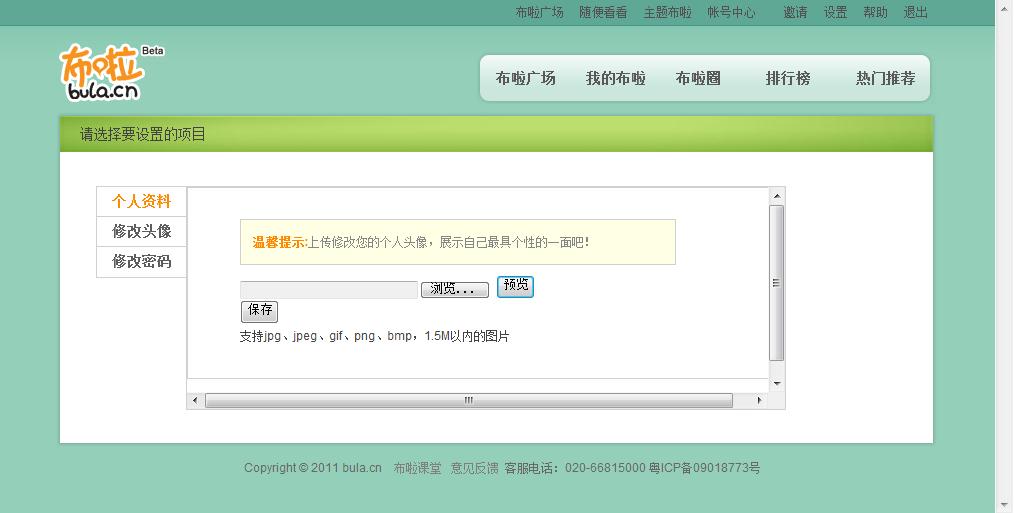Open 意见反馈 footer link
The image size is (1014, 513).
coord(475,468)
